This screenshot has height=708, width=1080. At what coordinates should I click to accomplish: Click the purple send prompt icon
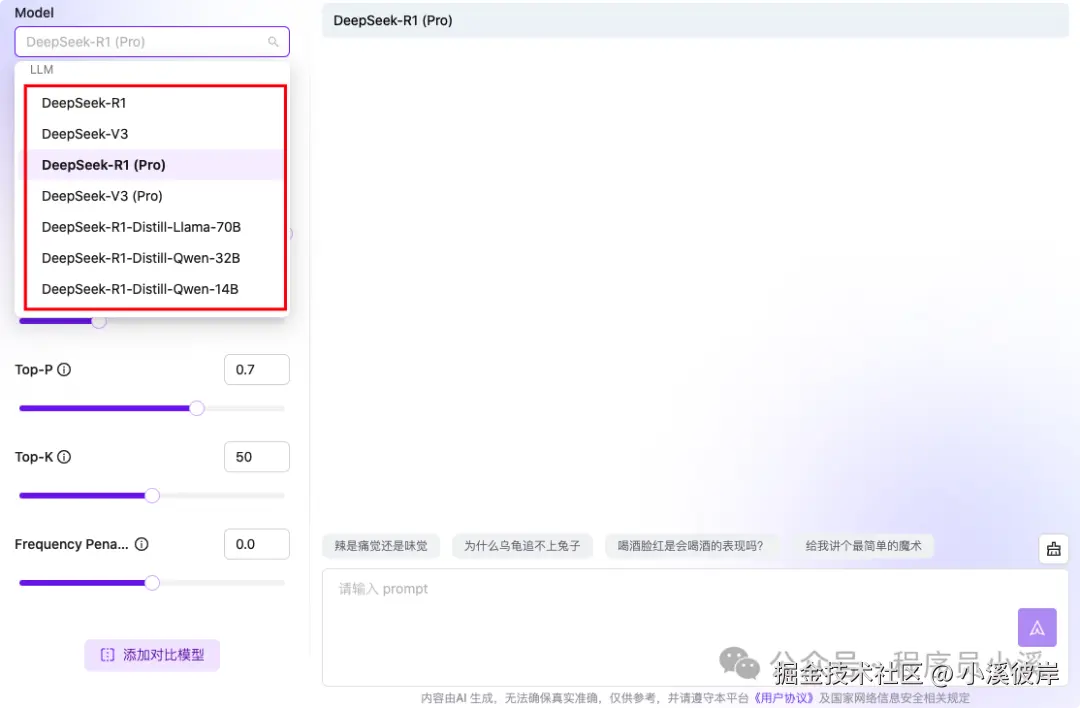[1037, 627]
